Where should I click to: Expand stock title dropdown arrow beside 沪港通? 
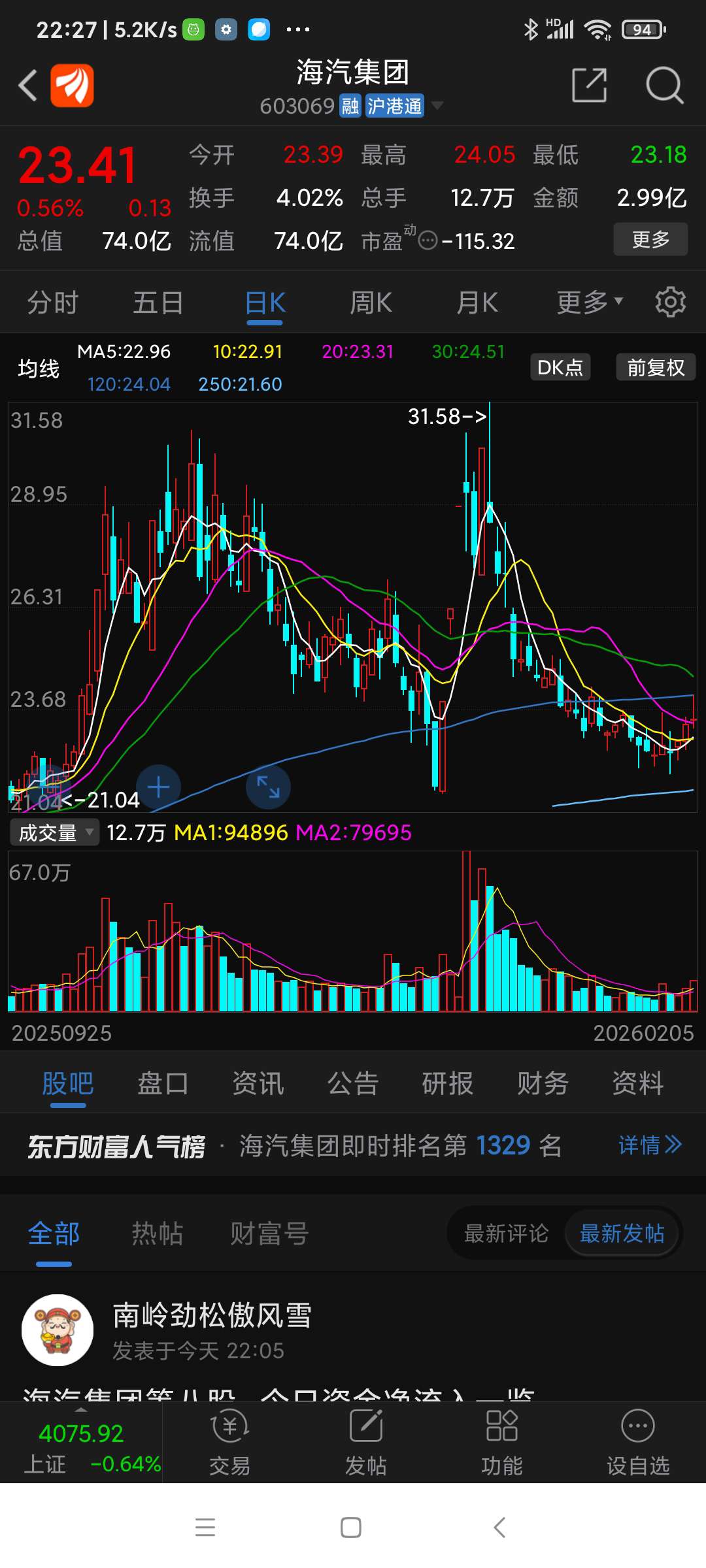pos(437,105)
